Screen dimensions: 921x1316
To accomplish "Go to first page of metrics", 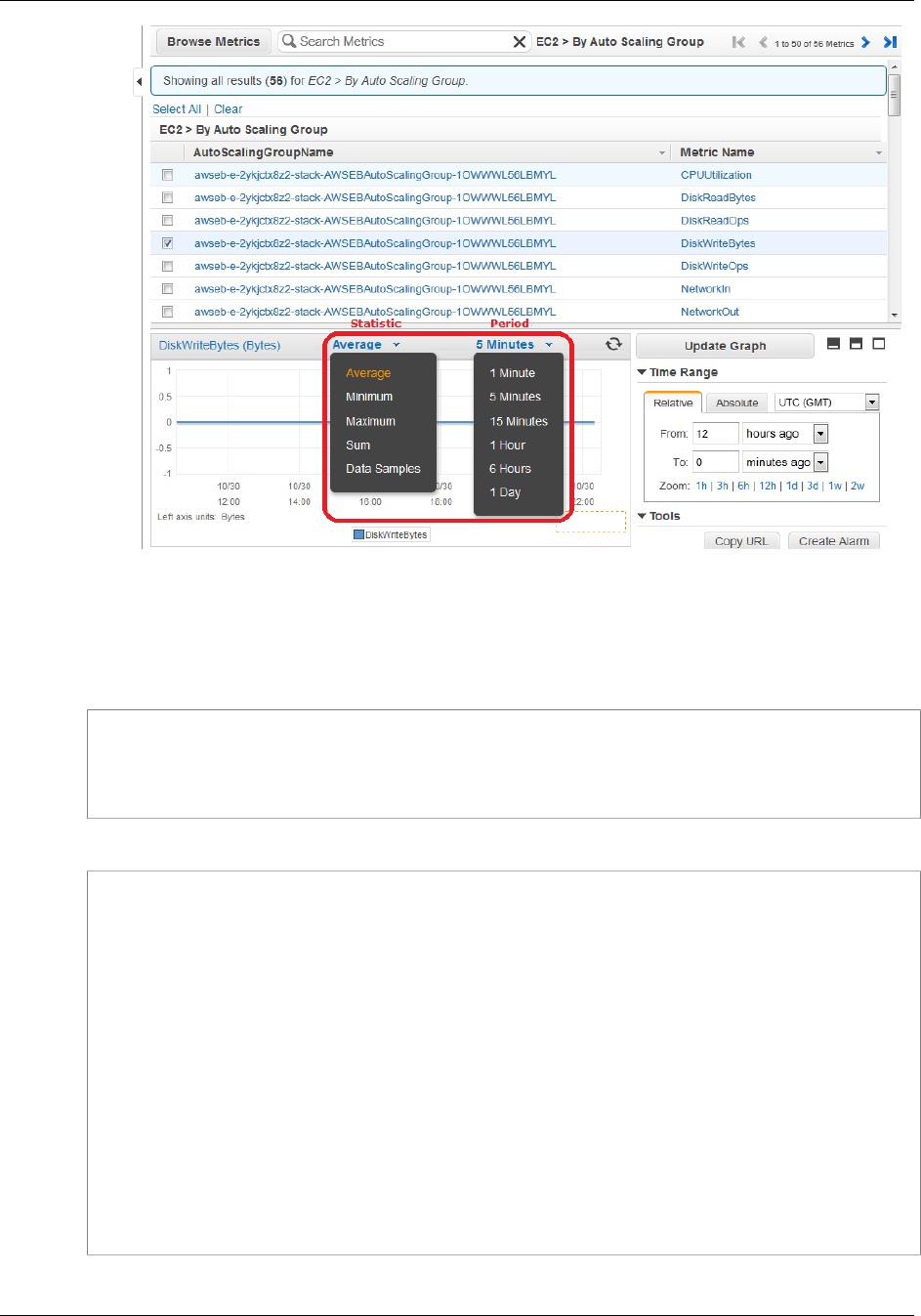I will tap(738, 42).
